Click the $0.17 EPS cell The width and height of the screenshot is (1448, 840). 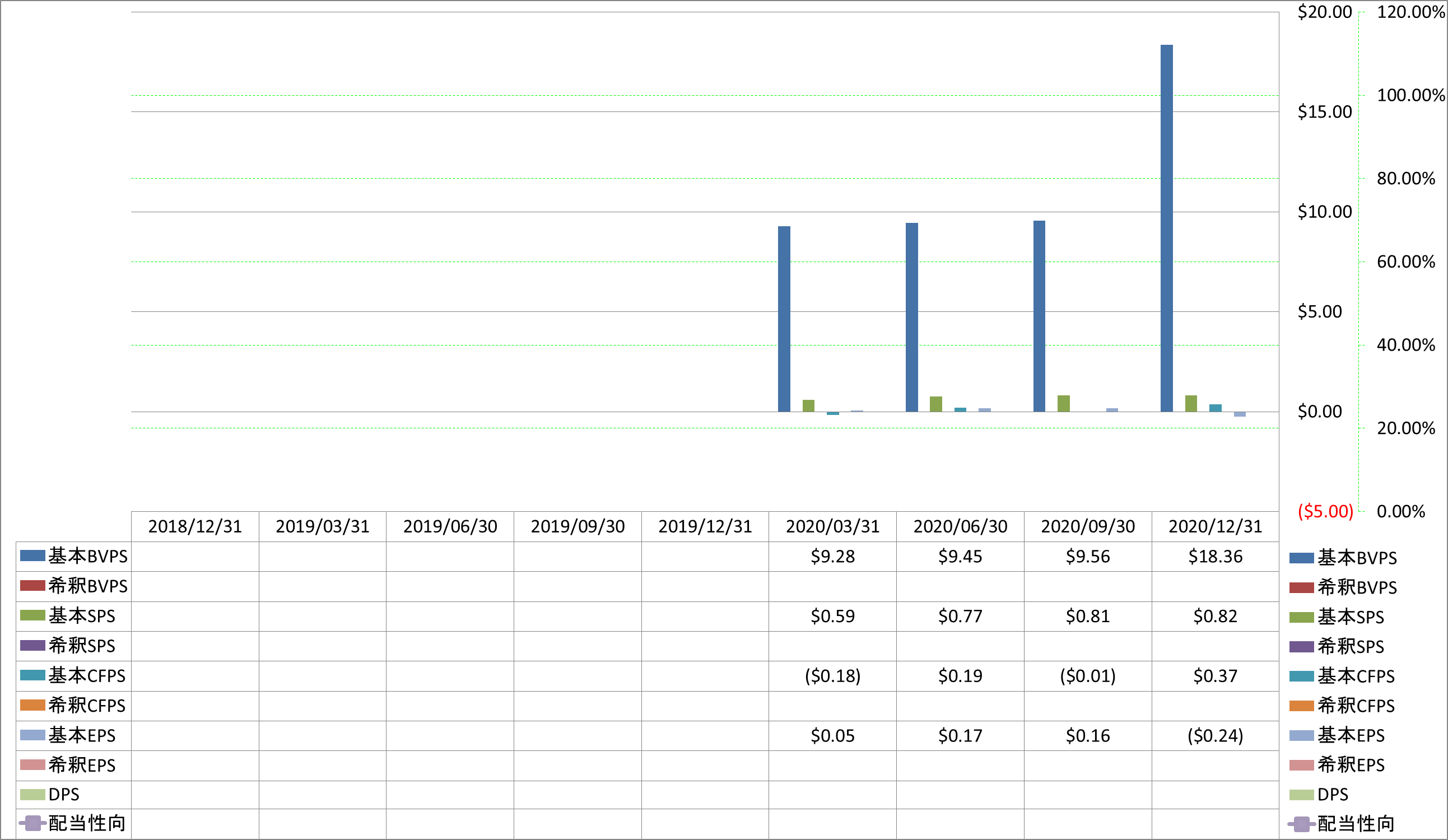[x=960, y=735]
